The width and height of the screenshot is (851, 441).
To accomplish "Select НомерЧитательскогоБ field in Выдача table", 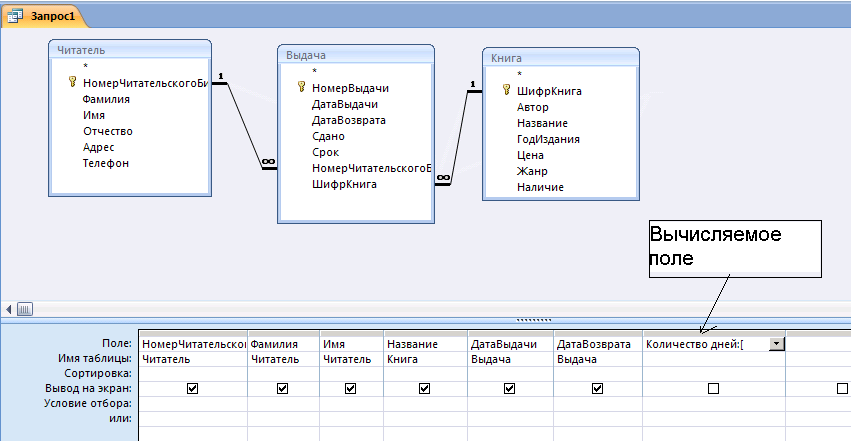I will click(x=372, y=168).
